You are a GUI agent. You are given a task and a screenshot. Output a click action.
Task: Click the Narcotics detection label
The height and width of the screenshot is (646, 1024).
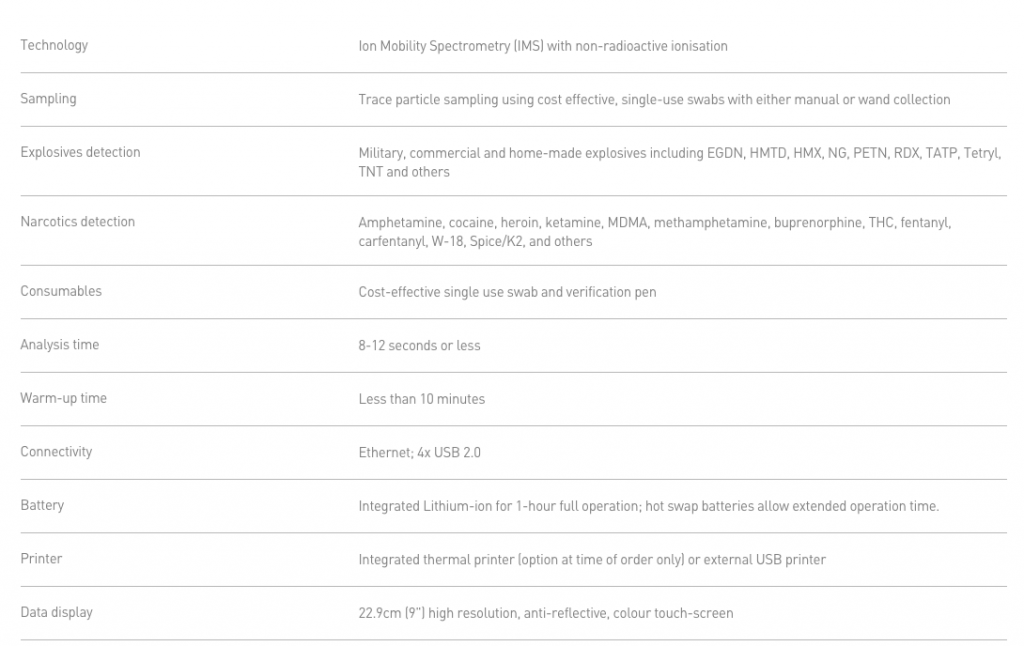coord(77,221)
